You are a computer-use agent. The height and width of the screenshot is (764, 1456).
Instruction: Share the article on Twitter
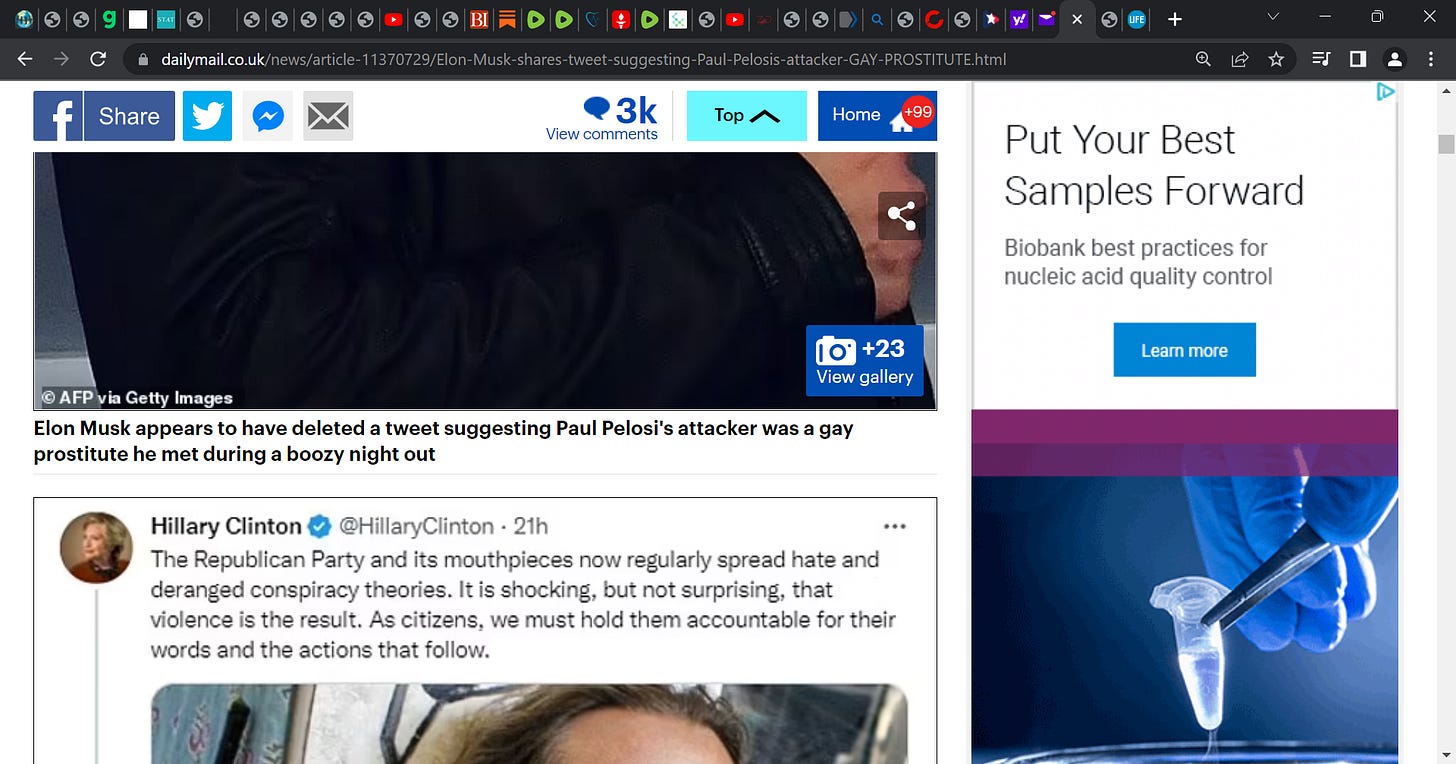coord(207,116)
